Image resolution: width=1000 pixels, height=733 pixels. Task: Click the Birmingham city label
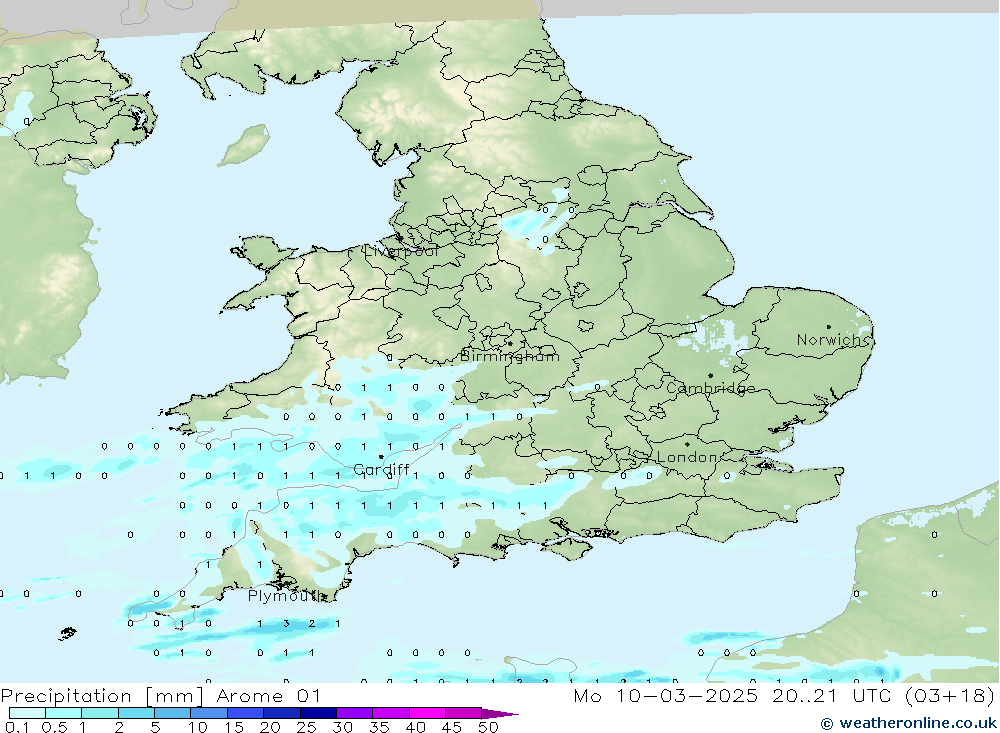(x=510, y=356)
